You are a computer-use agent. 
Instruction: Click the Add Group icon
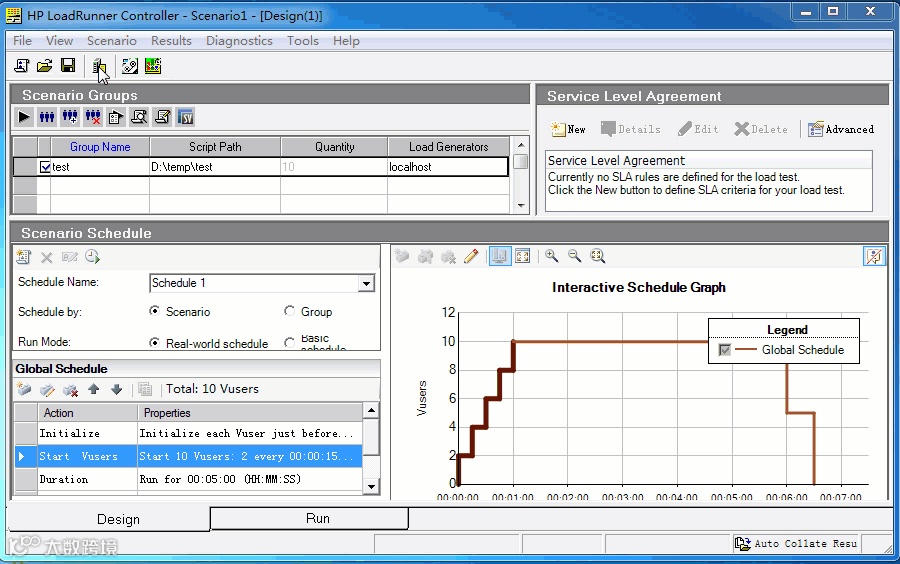pyautogui.click(x=70, y=118)
